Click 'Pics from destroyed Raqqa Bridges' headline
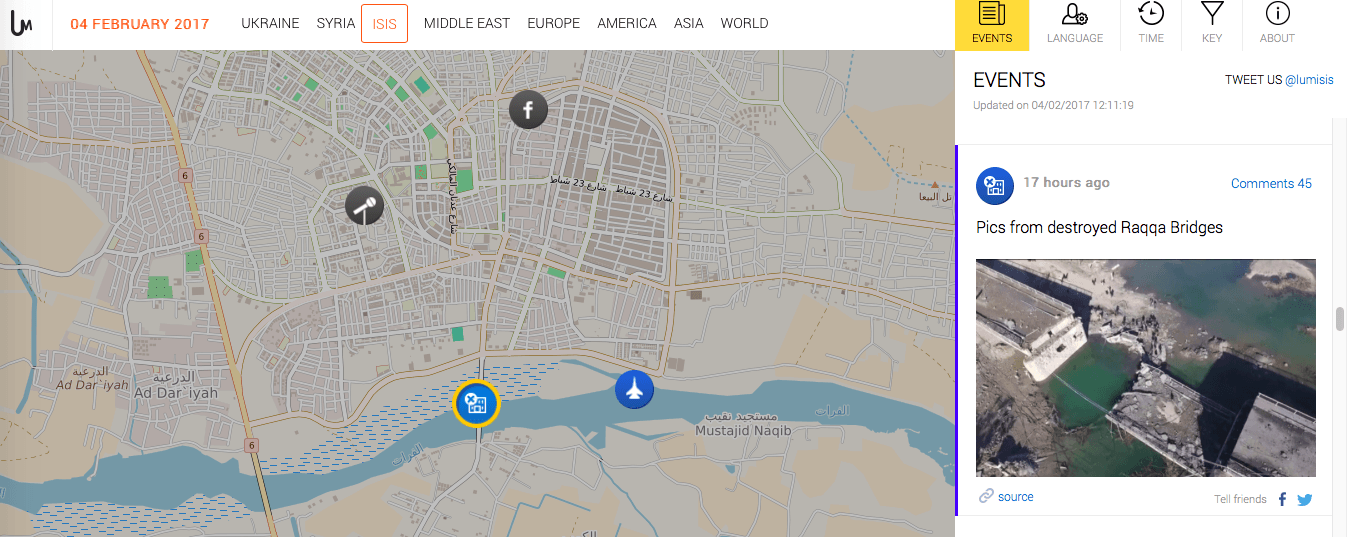Screen dimensions: 1347x537 coord(1100,228)
